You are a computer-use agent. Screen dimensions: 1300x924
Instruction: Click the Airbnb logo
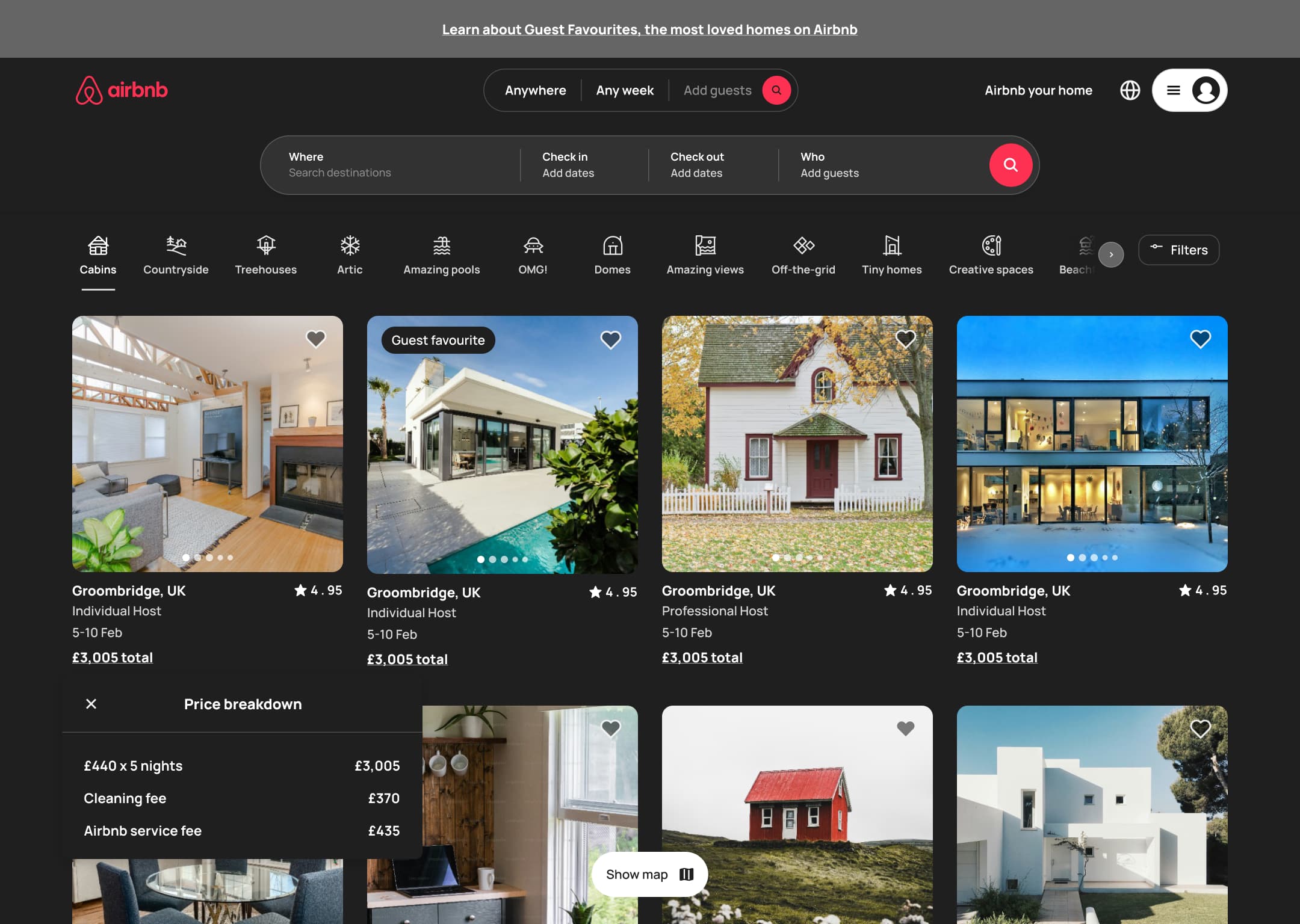pyautogui.click(x=122, y=90)
